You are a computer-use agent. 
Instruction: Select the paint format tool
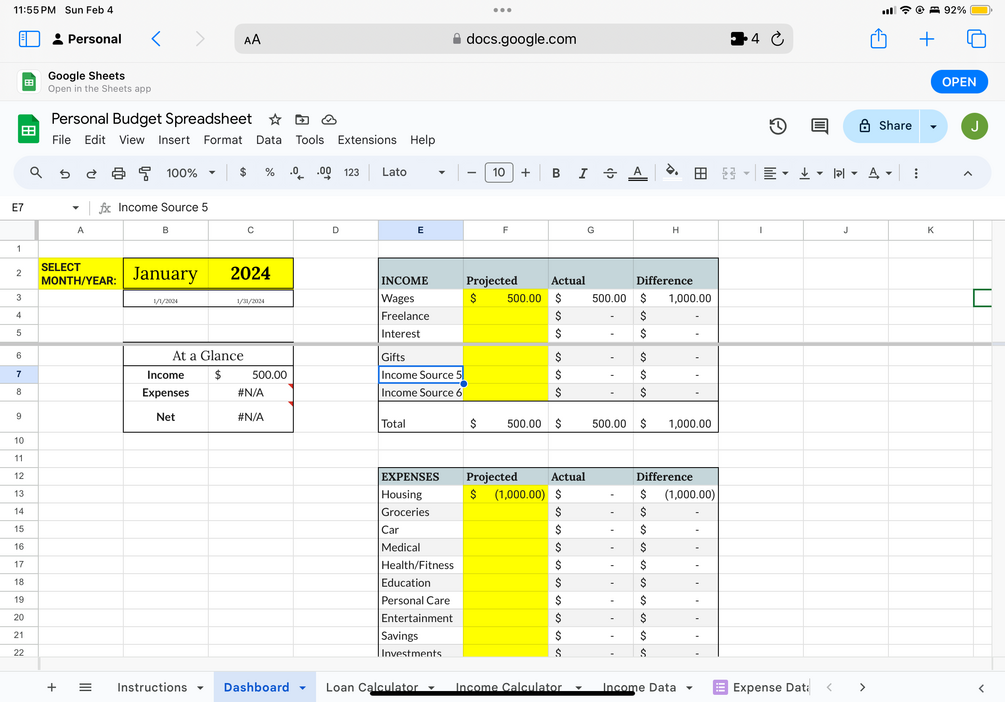145,172
